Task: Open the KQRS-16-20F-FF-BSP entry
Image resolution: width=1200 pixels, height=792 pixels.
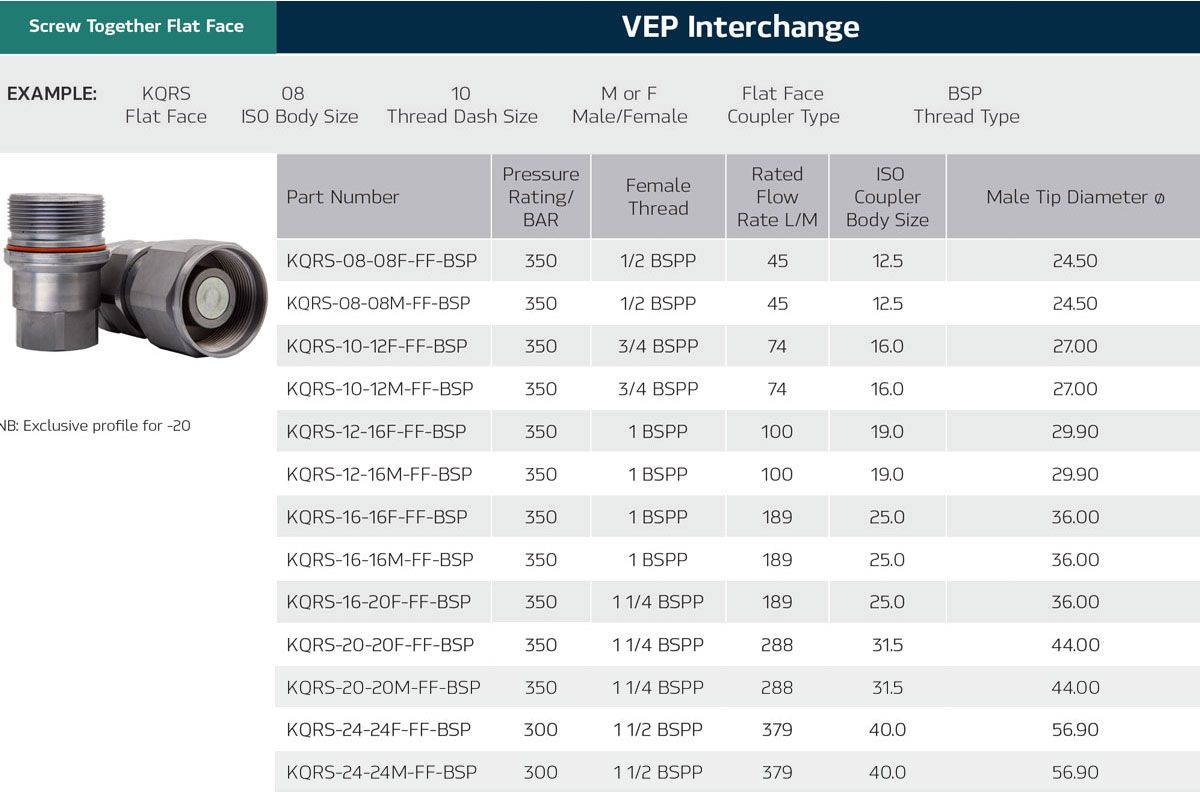Action: click(378, 602)
